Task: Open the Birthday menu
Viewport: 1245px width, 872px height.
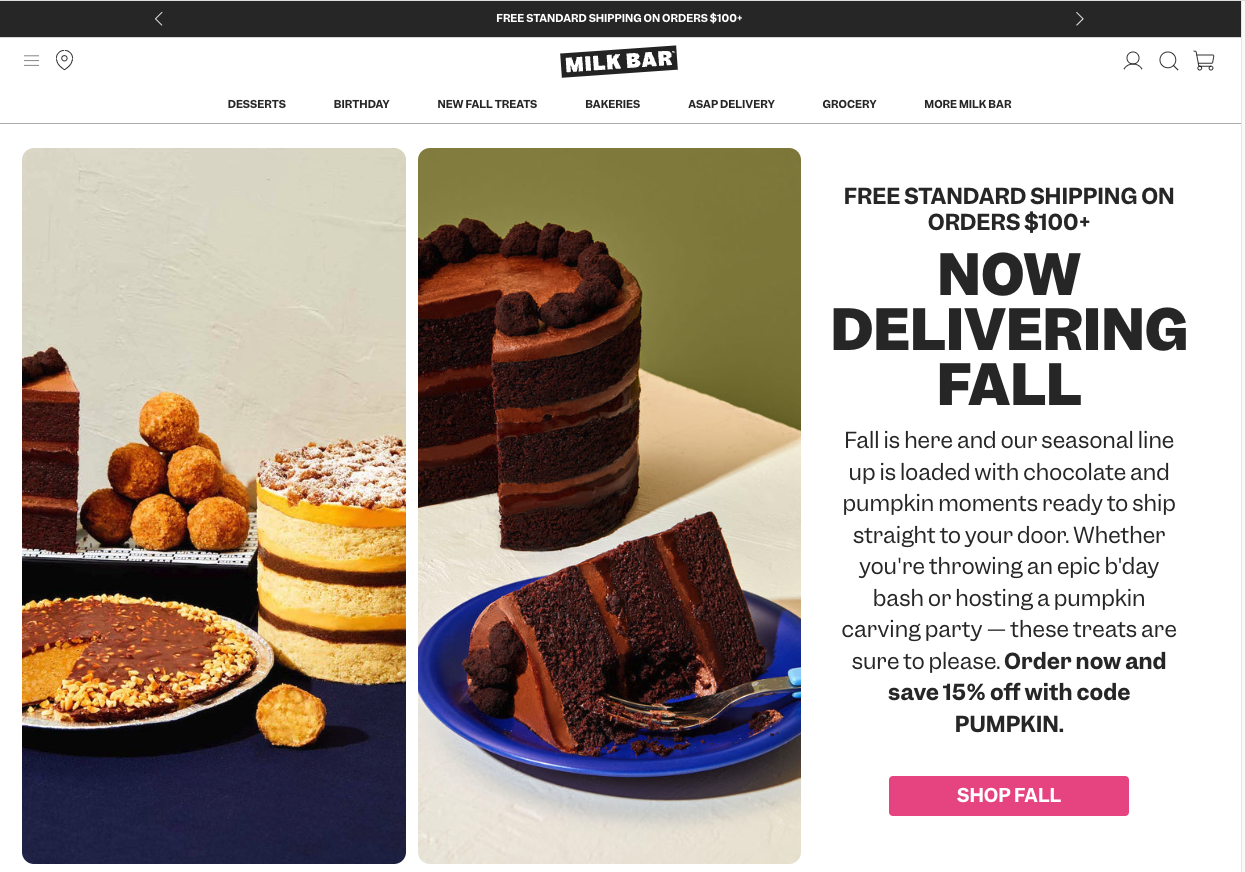Action: [x=362, y=104]
